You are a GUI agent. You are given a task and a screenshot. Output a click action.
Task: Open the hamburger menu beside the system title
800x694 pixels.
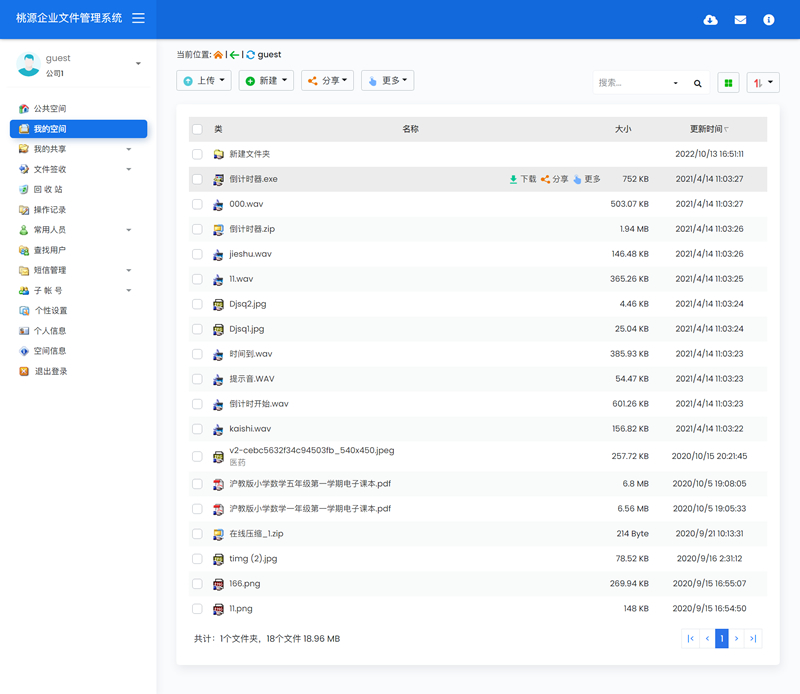(138, 18)
